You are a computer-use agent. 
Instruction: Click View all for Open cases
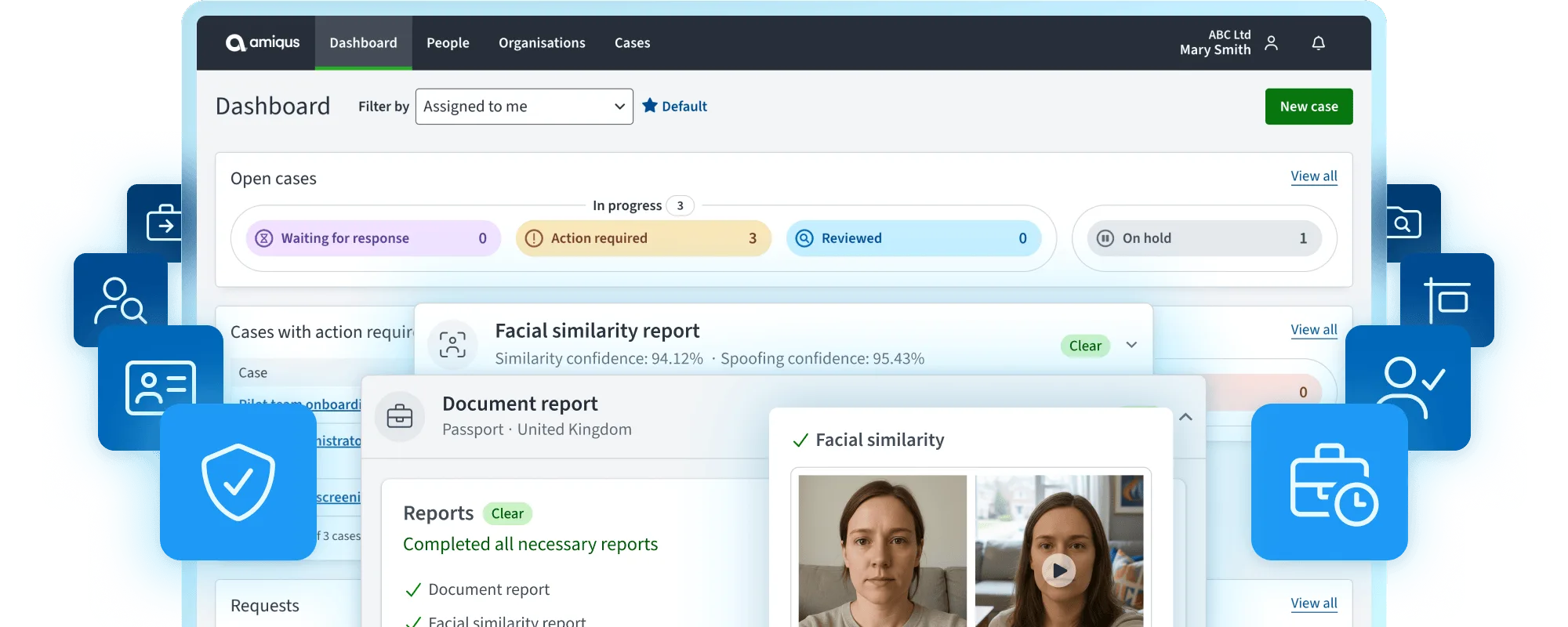click(1314, 176)
